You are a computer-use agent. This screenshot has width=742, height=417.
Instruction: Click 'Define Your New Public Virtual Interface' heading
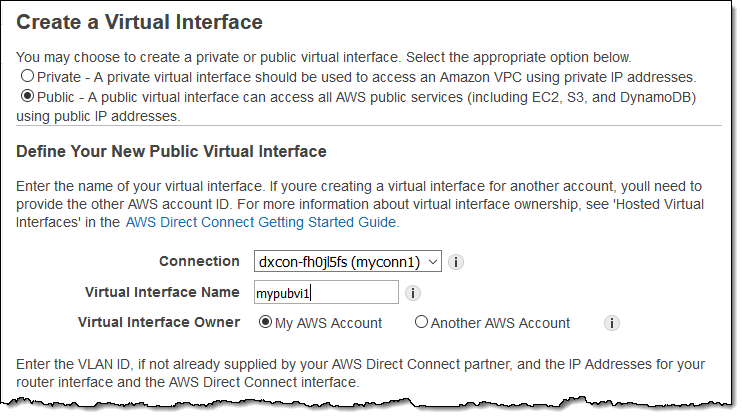point(172,151)
